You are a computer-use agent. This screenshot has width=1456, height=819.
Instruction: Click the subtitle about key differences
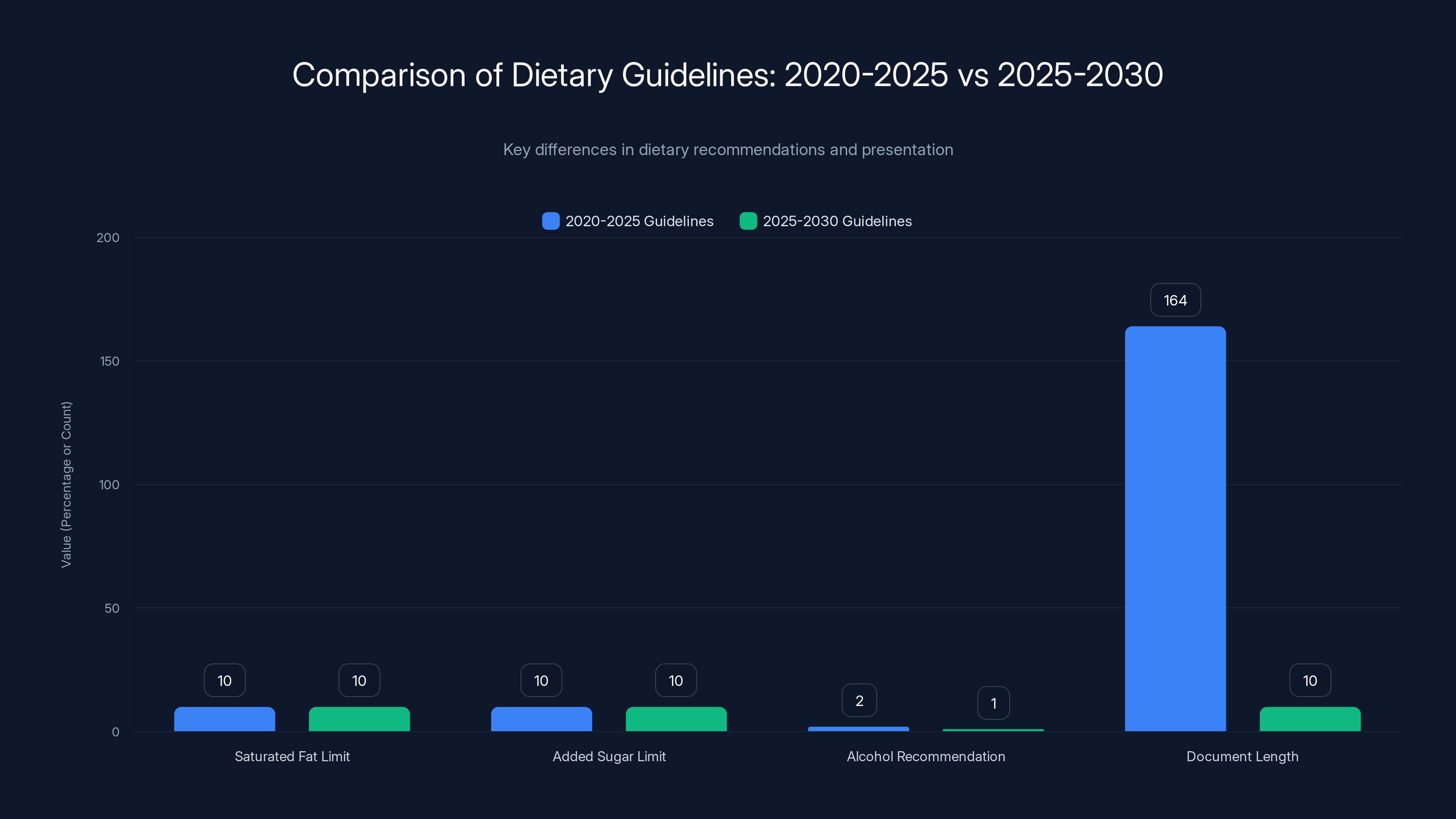[x=728, y=149]
